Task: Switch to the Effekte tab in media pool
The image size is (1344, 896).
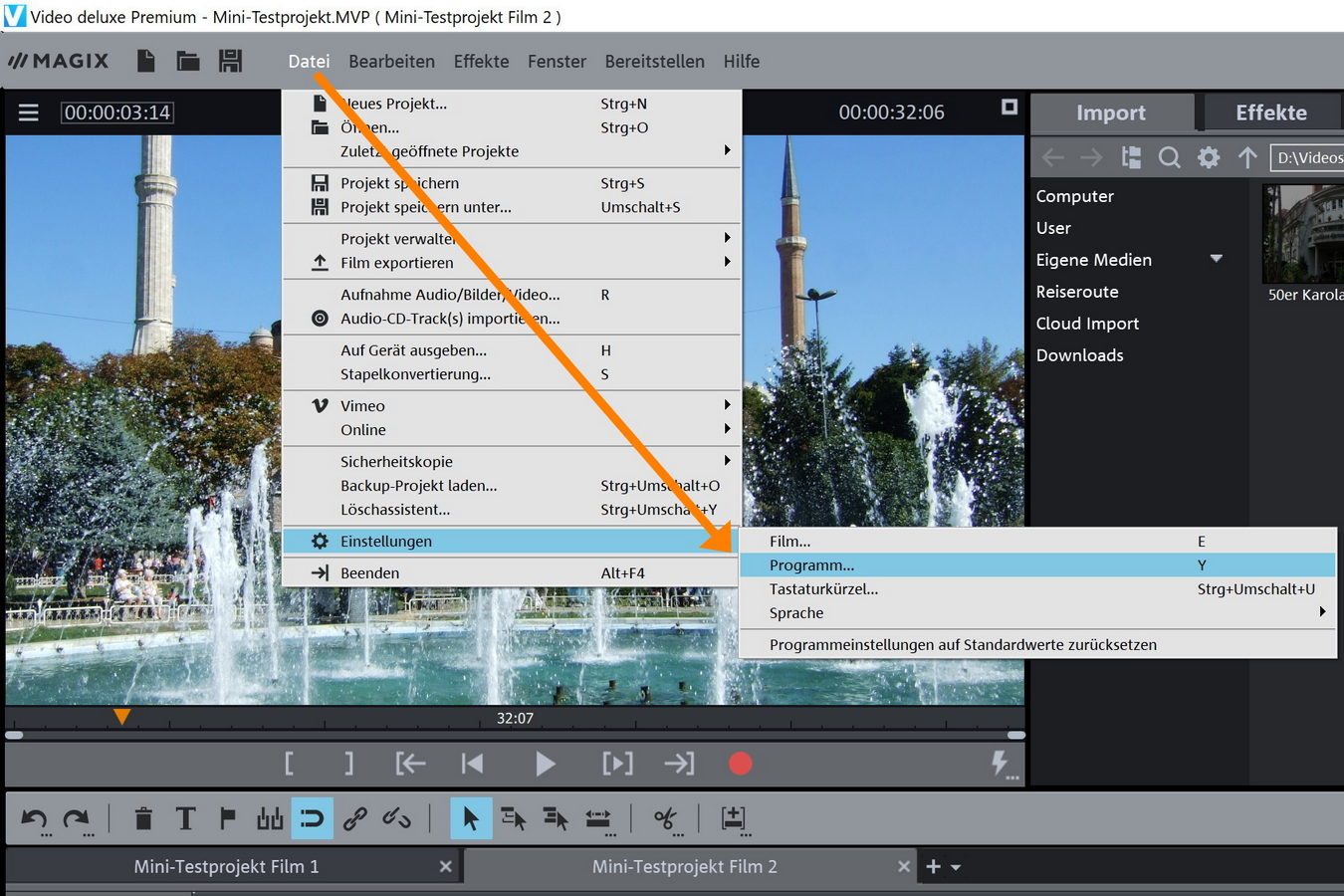Action: tap(1271, 112)
